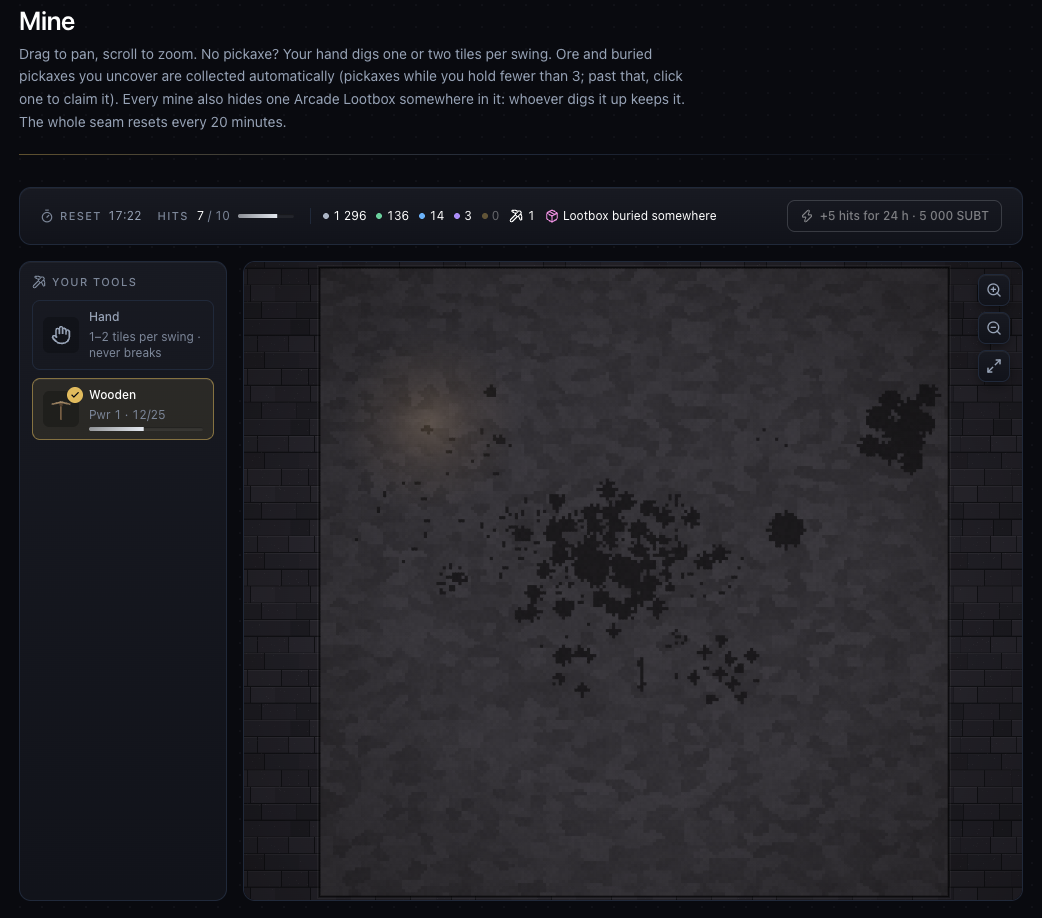Click the Wooden pickaxe durability bar
Viewport: 1042px width, 918px height.
pyautogui.click(x=146, y=429)
